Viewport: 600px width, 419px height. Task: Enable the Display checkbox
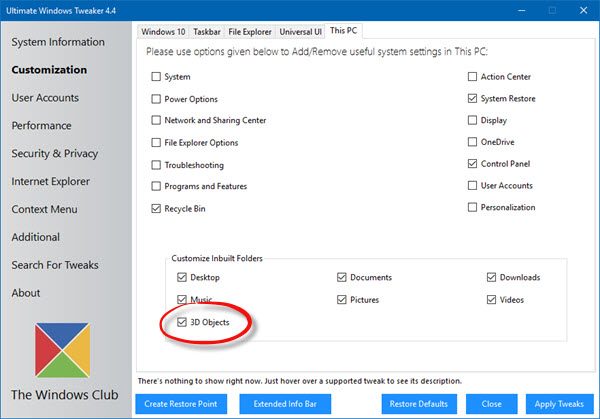click(x=472, y=120)
